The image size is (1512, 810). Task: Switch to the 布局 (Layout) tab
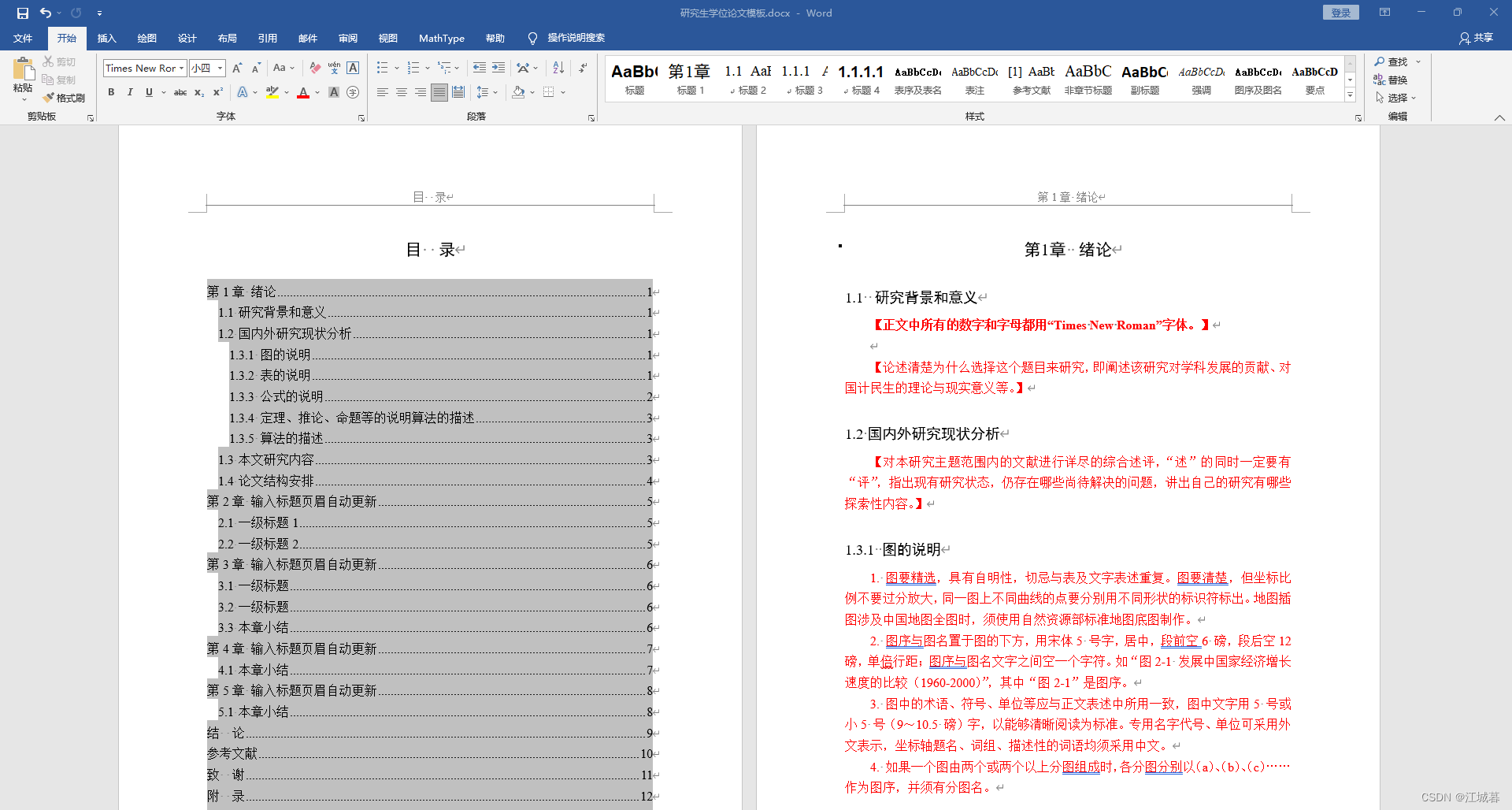point(227,38)
